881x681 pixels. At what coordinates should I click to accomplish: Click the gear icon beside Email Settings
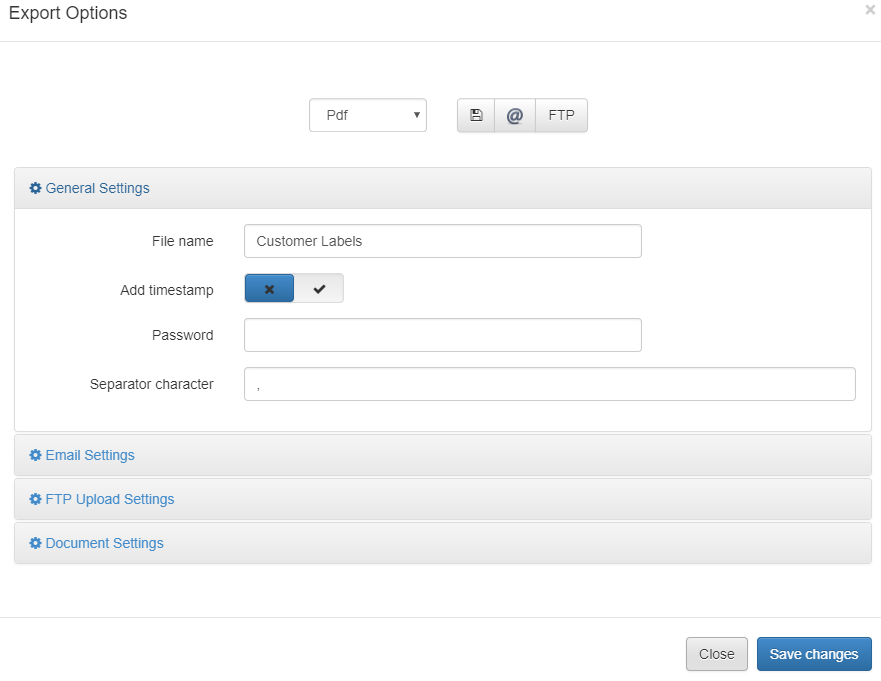tap(36, 455)
